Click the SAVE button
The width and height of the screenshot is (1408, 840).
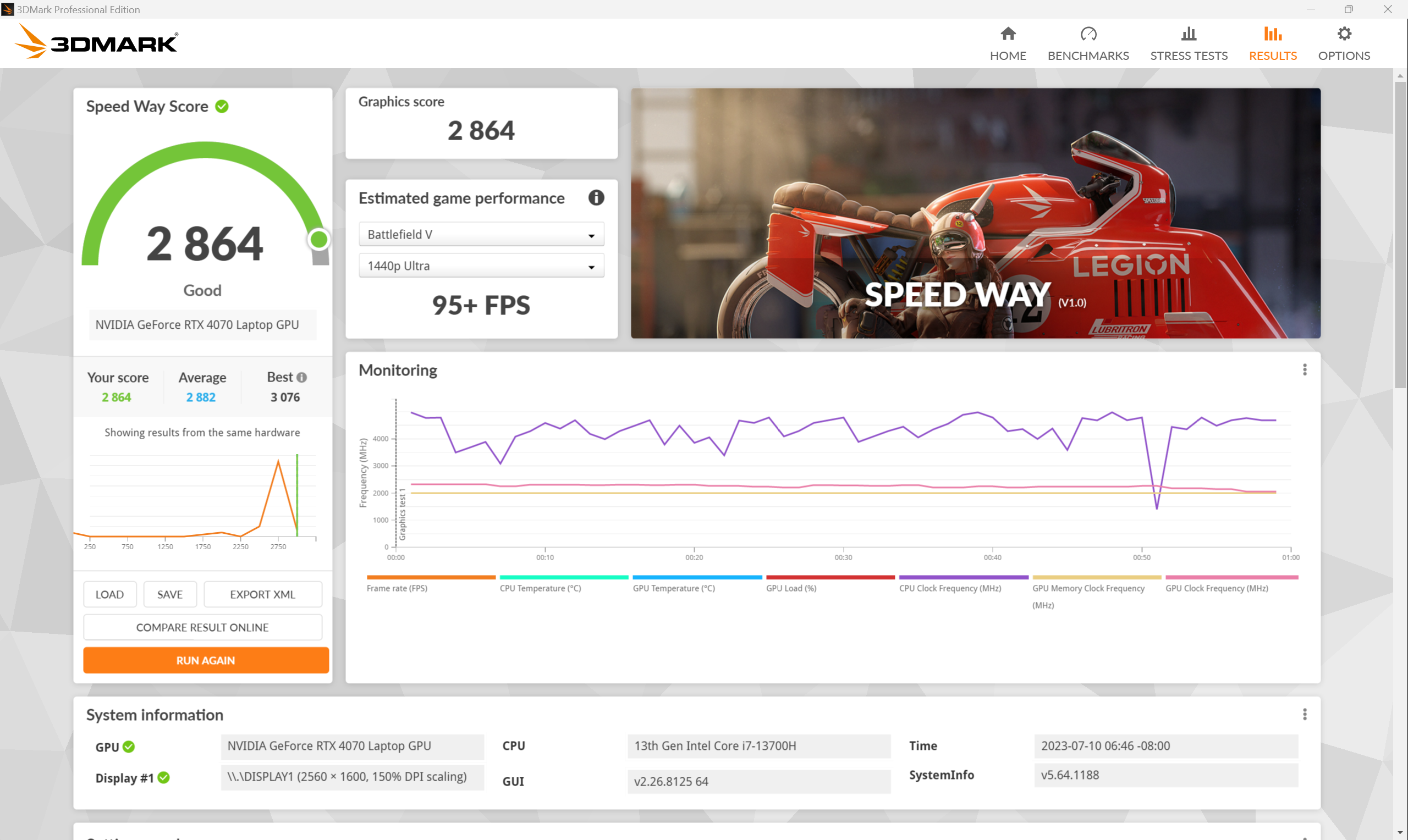[170, 594]
